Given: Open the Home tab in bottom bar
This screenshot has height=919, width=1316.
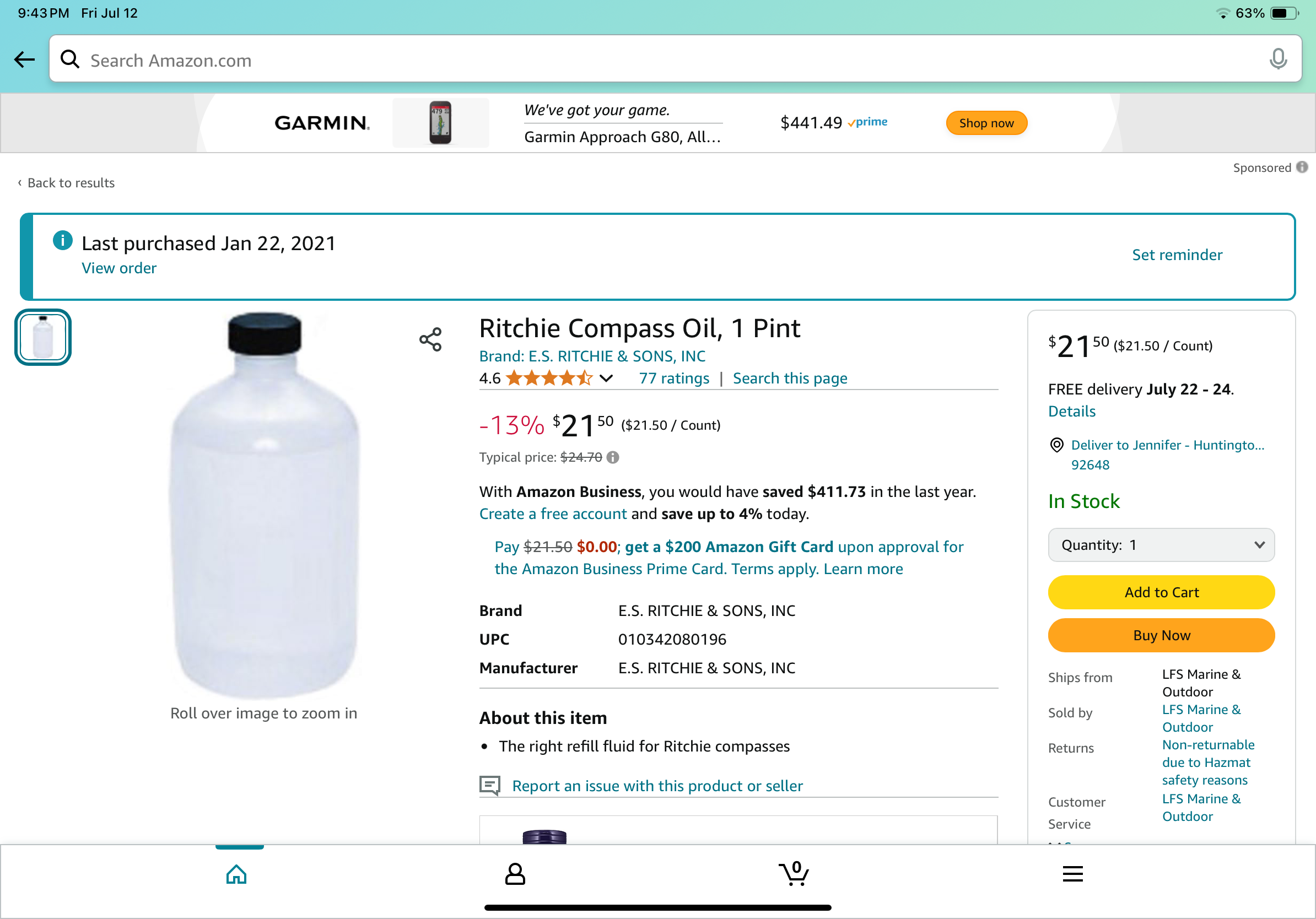Looking at the screenshot, I should 236,874.
